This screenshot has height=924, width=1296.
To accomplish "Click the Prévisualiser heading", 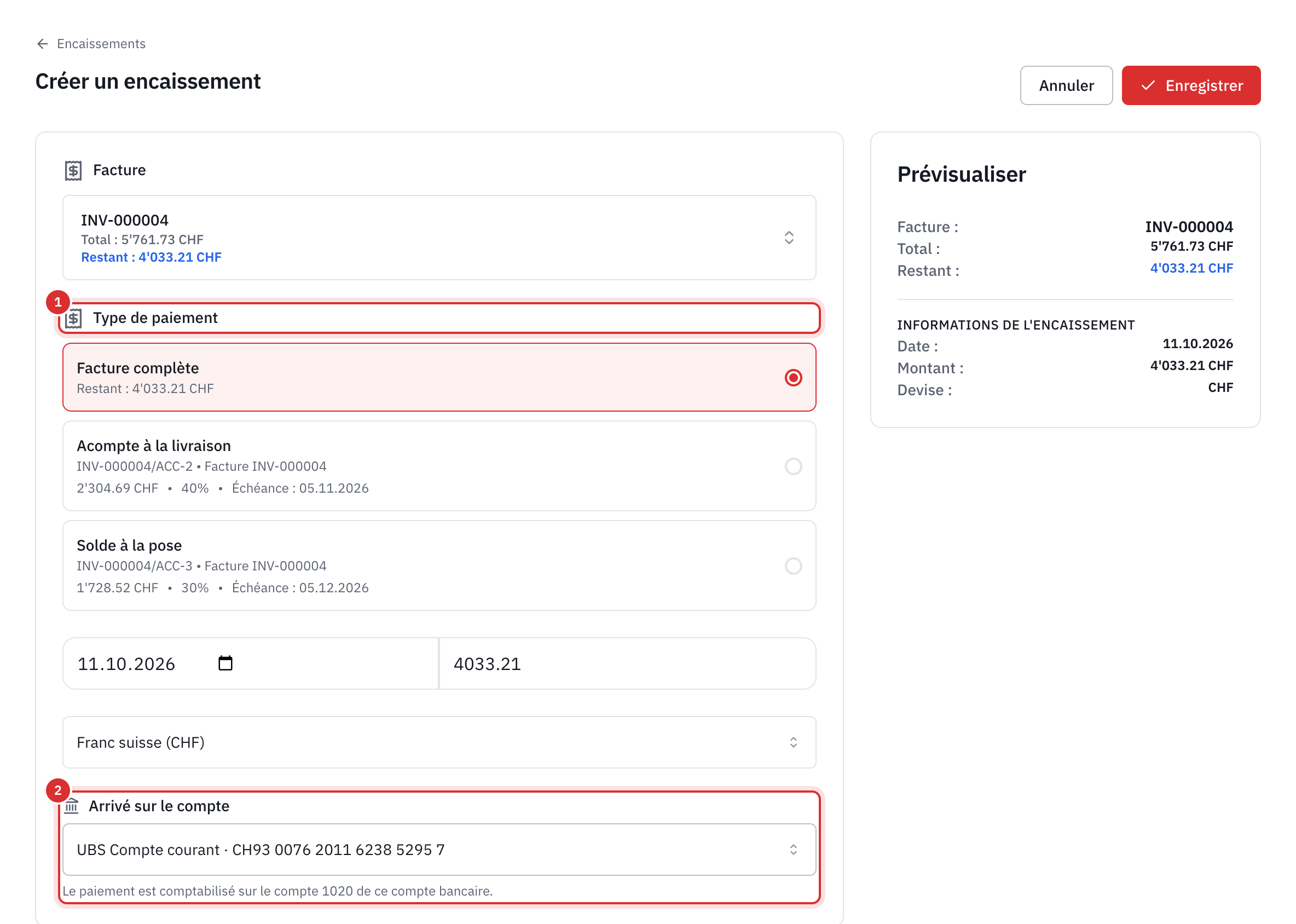I will pos(962,174).
